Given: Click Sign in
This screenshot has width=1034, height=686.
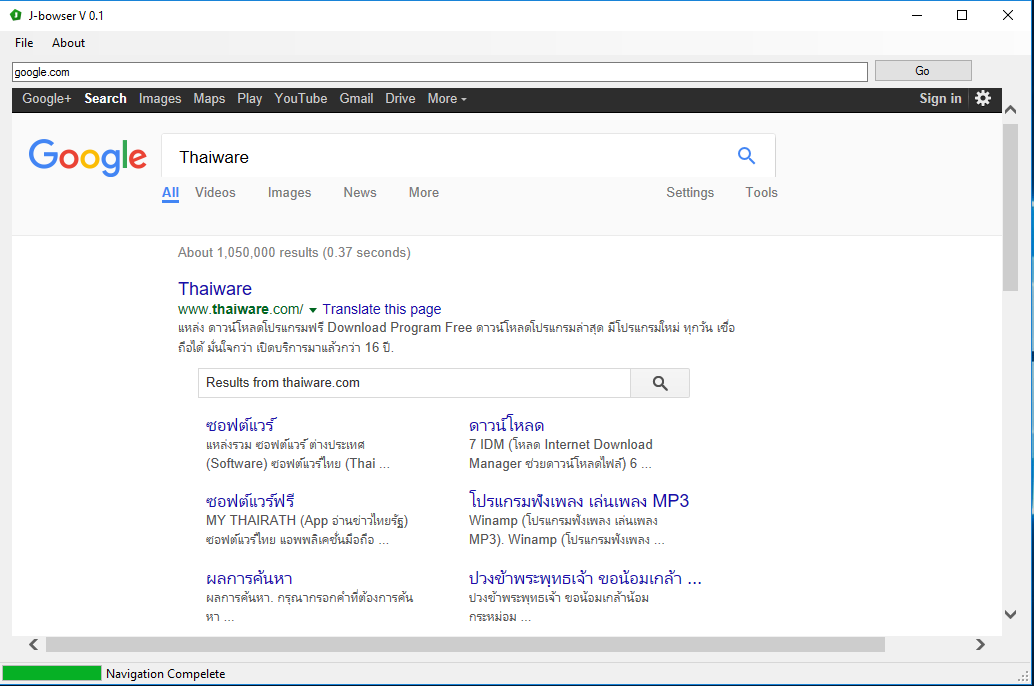Looking at the screenshot, I should (x=940, y=98).
